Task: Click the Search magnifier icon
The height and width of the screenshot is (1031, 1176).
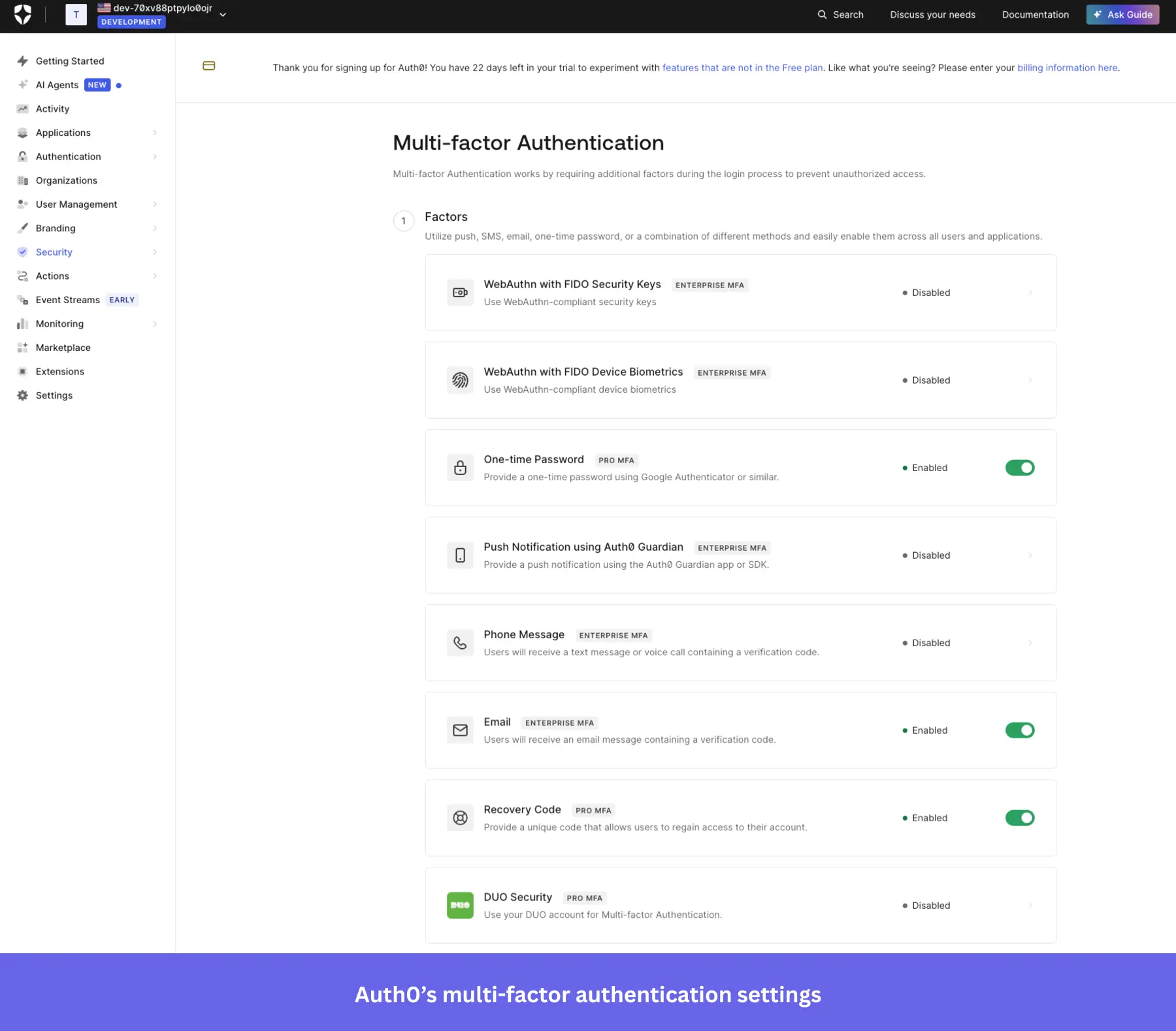Action: click(x=823, y=14)
